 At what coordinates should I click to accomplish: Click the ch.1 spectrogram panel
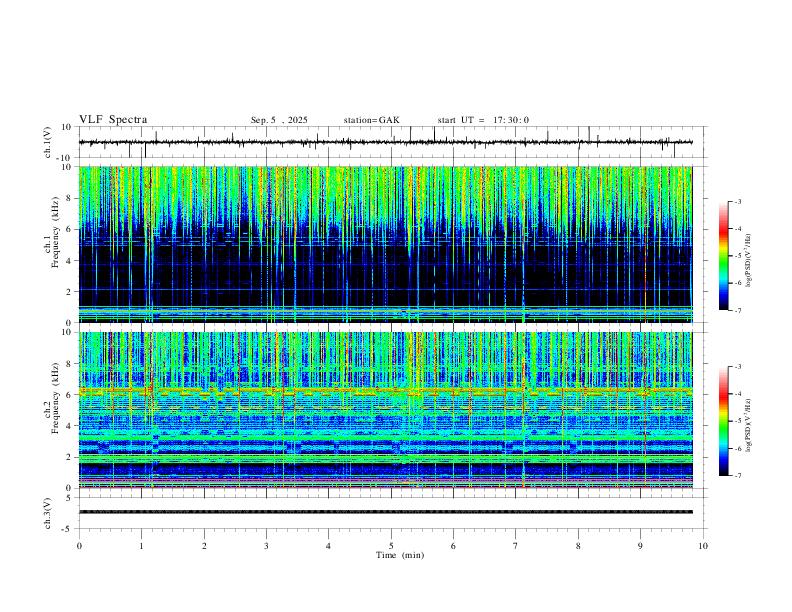[x=385, y=244]
